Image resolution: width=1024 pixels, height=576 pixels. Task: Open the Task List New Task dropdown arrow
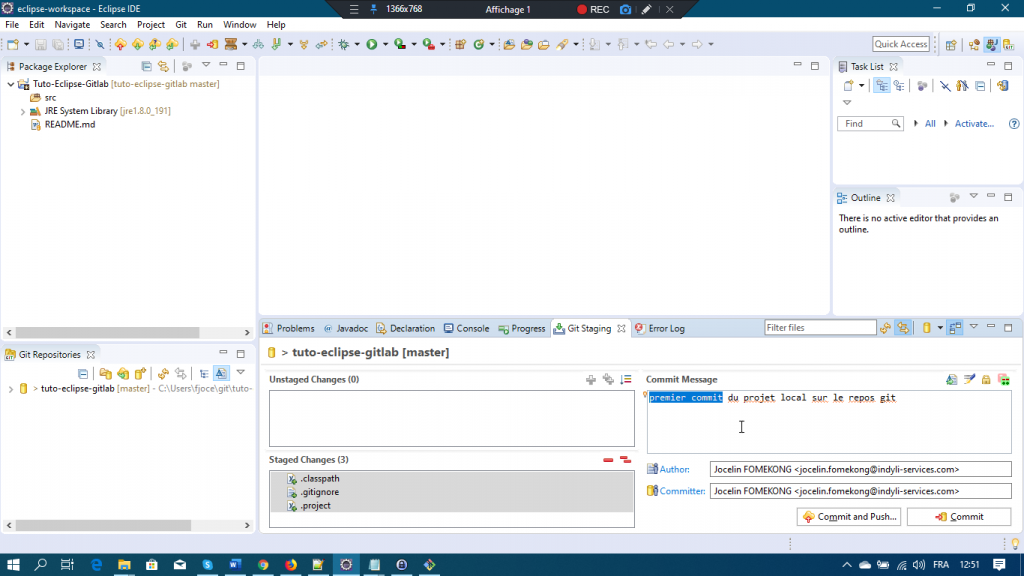click(862, 86)
